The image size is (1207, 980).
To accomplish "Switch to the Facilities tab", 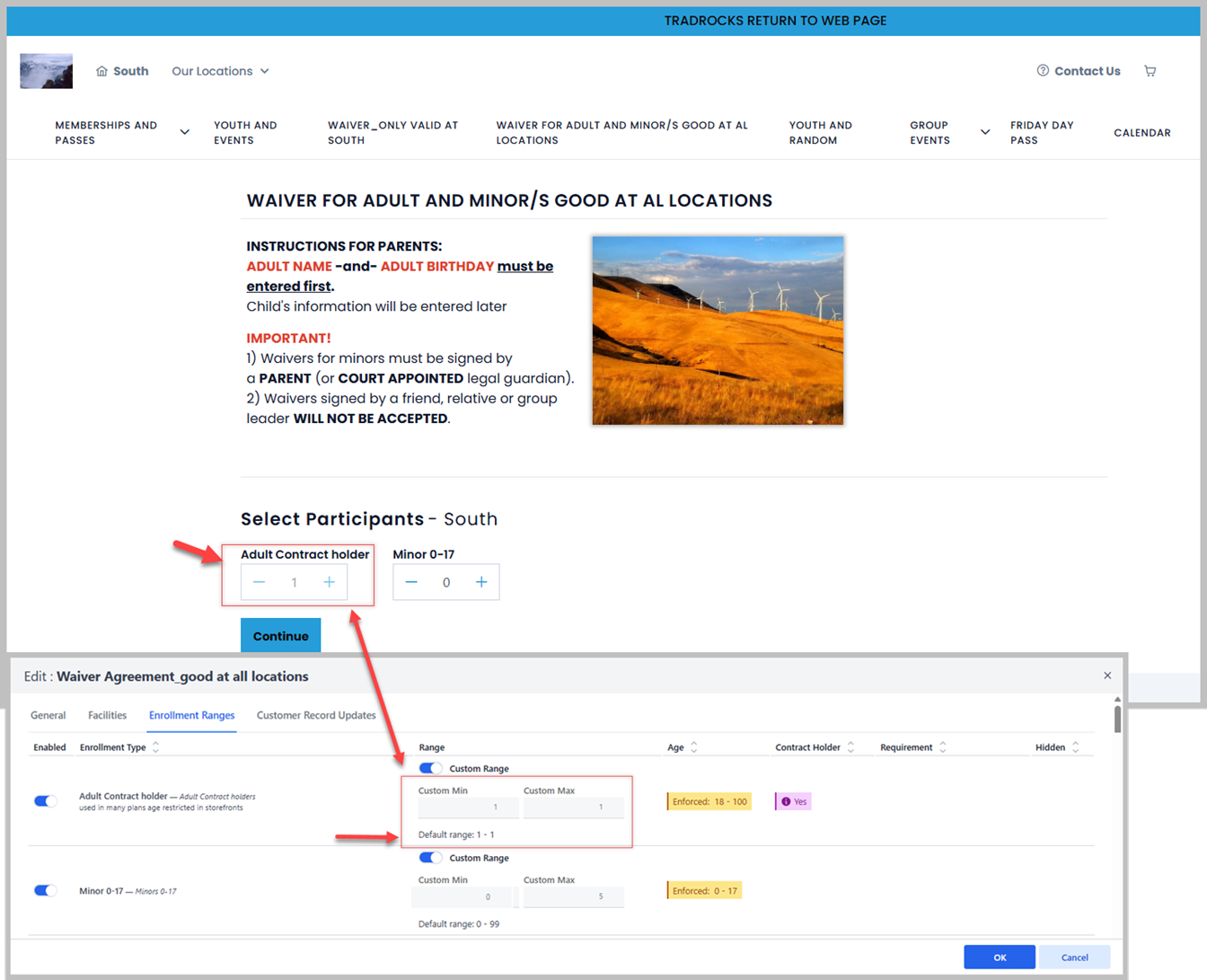I will pyautogui.click(x=107, y=715).
